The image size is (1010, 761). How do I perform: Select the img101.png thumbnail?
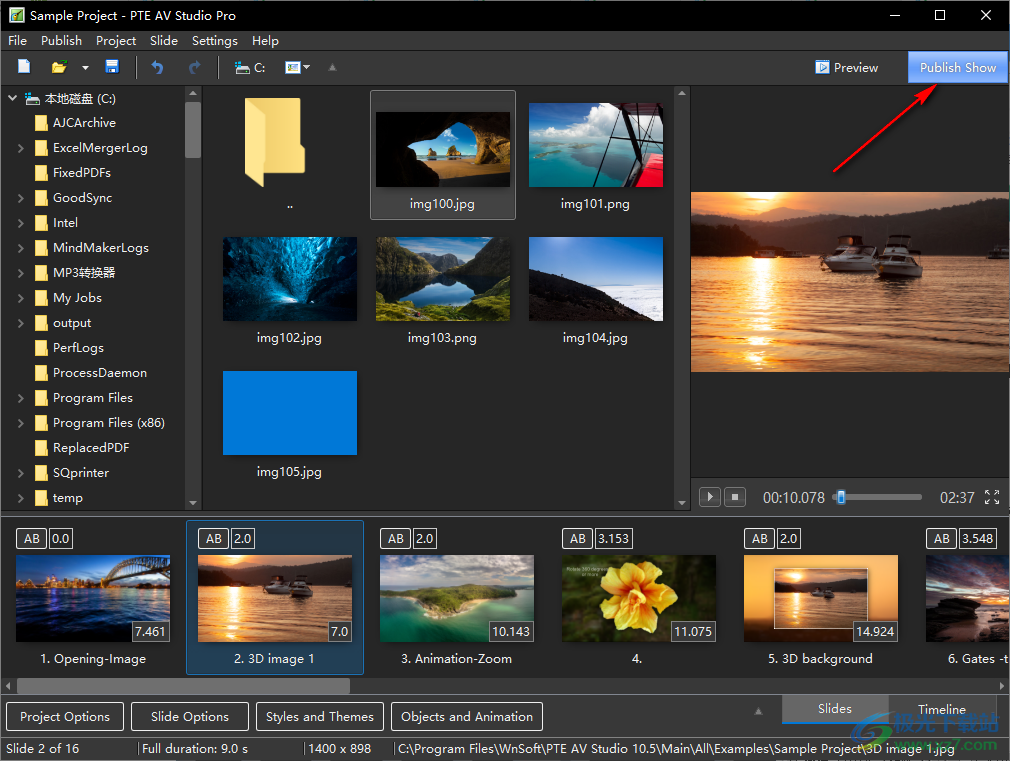[596, 145]
